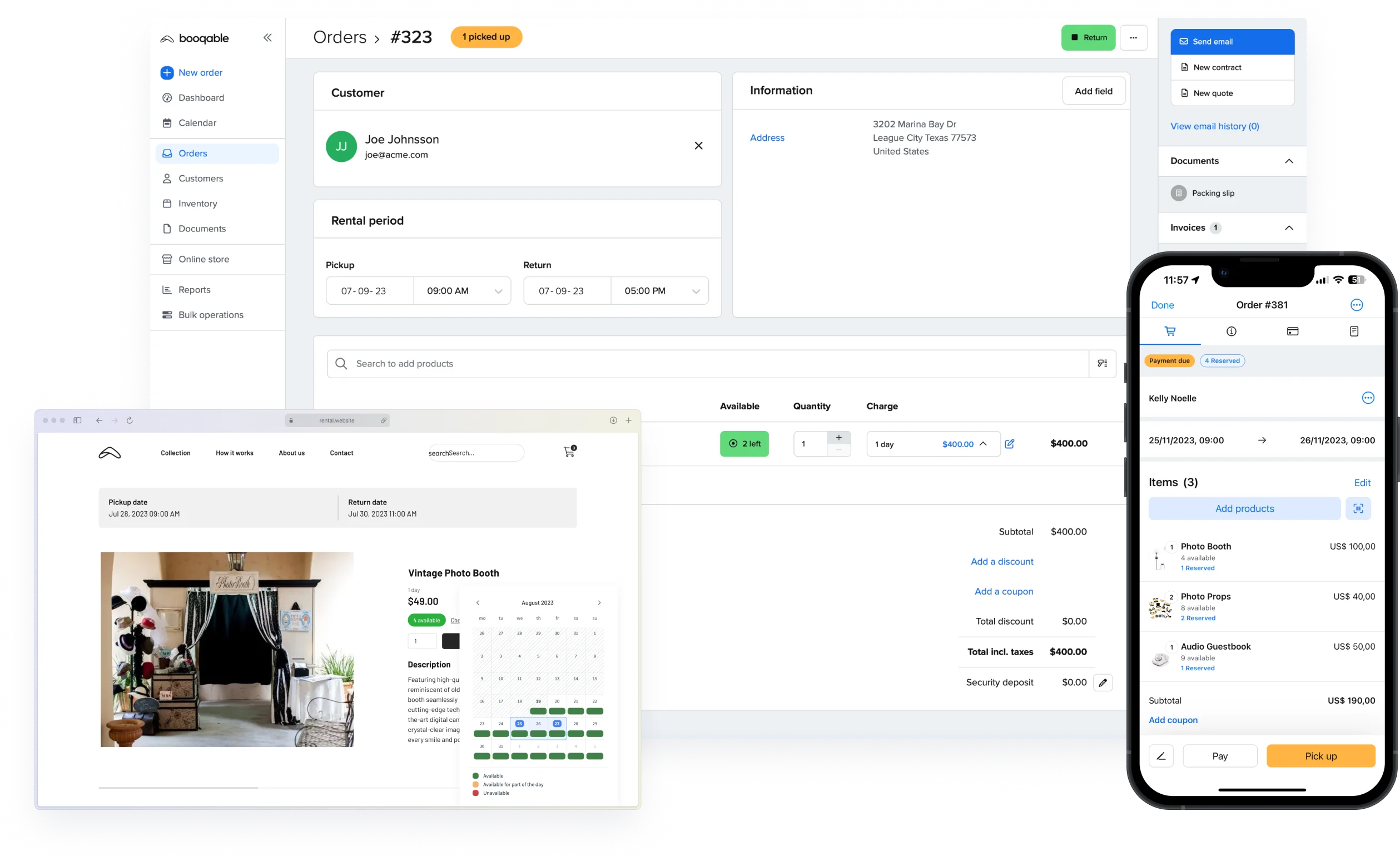Toggle the availability status on mobile order
This screenshot has height=861, width=1400.
1222,360
